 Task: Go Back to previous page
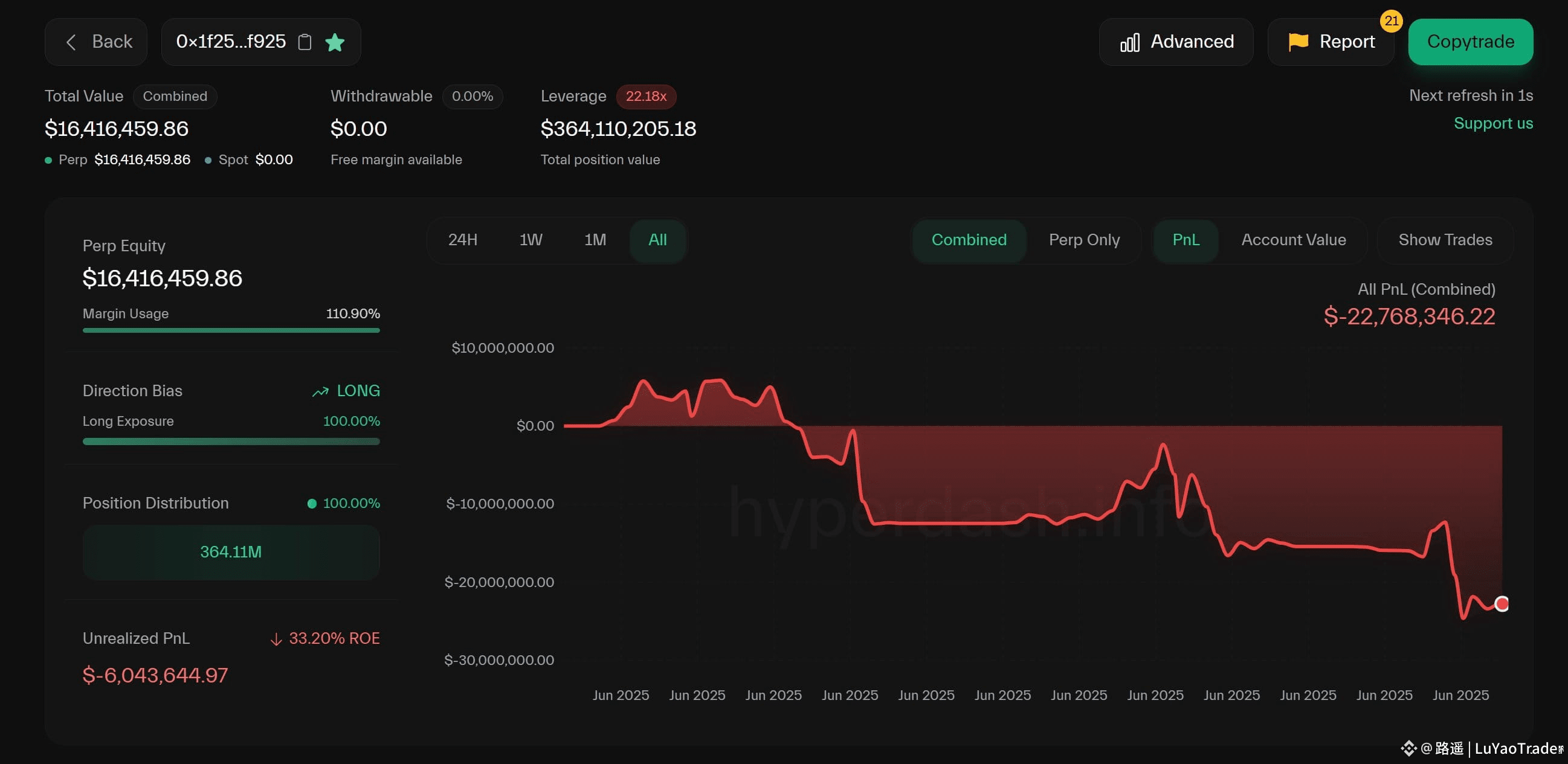pyautogui.click(x=96, y=42)
